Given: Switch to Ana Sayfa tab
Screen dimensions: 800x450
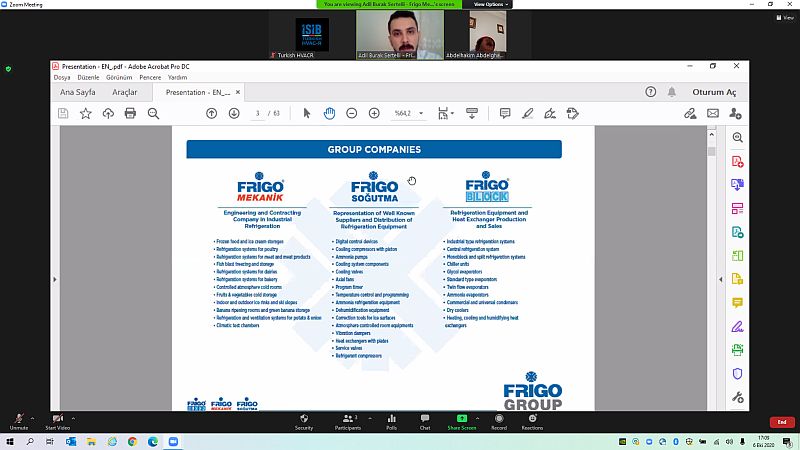Looking at the screenshot, I should 78,92.
